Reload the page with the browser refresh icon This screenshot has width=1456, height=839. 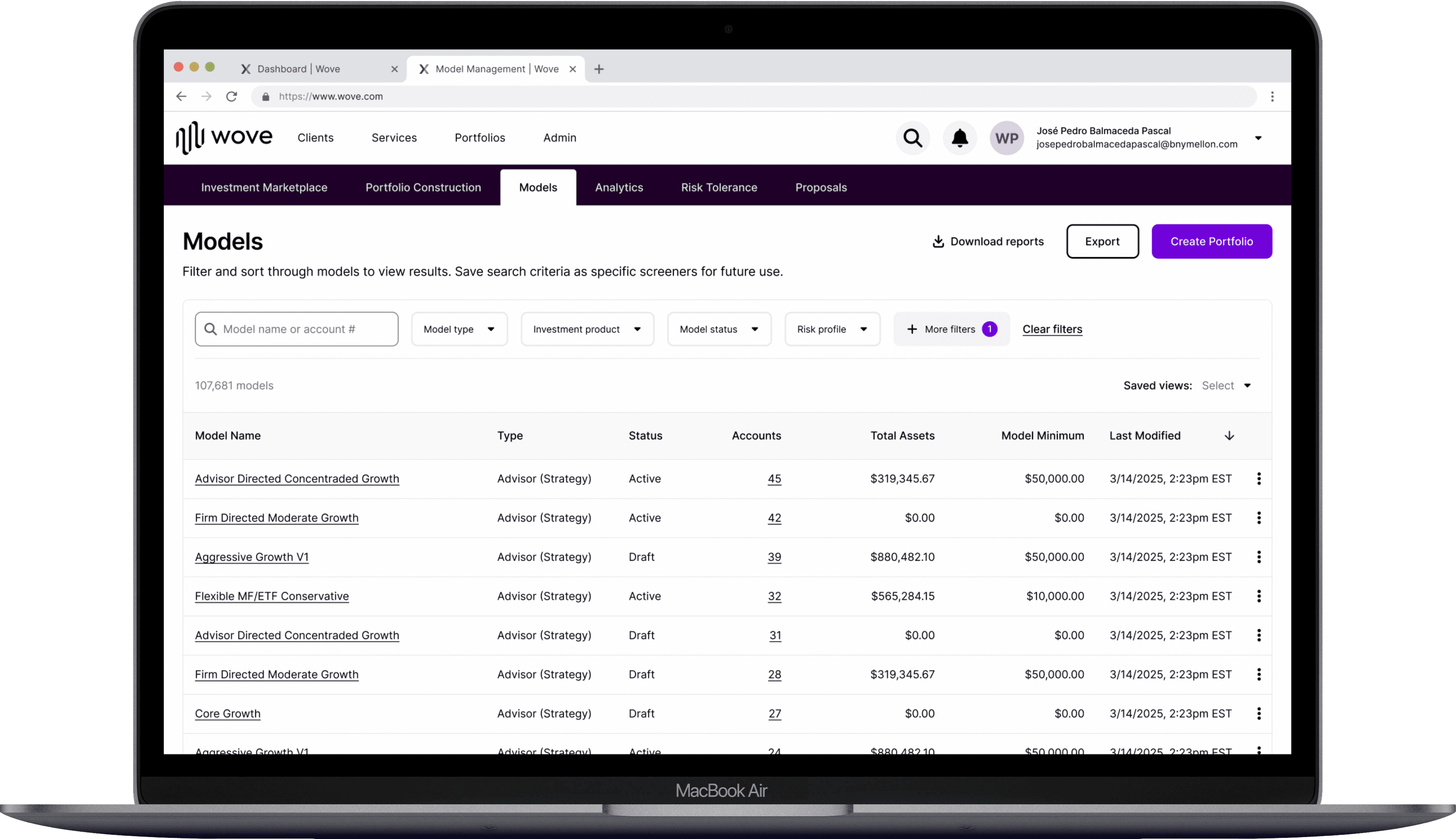(231, 96)
